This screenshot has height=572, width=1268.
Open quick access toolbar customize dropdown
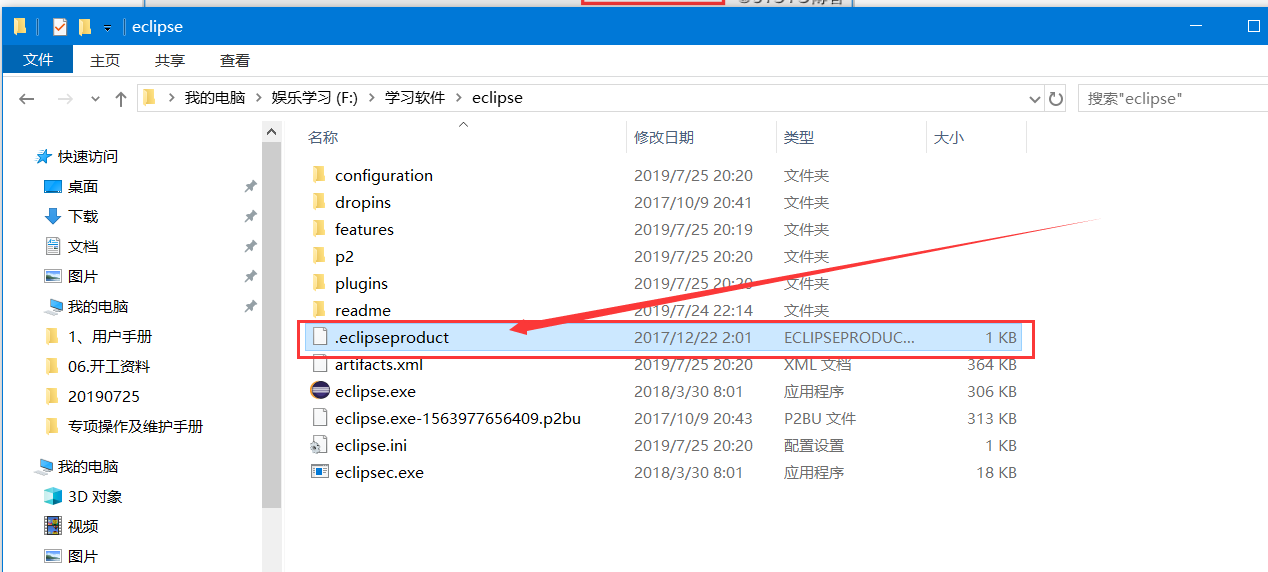[107, 28]
